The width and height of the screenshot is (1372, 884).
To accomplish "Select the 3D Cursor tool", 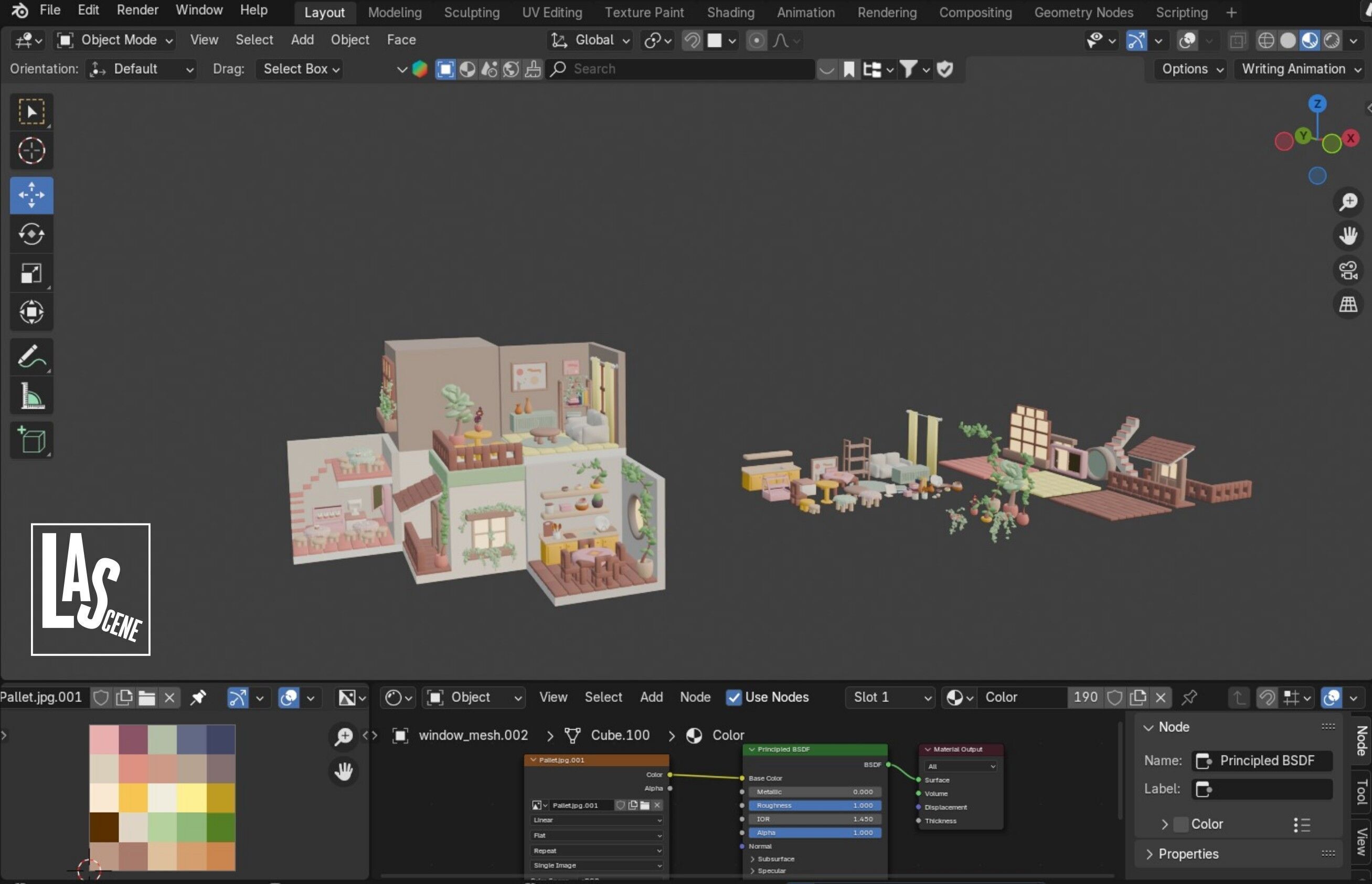I will pos(31,151).
